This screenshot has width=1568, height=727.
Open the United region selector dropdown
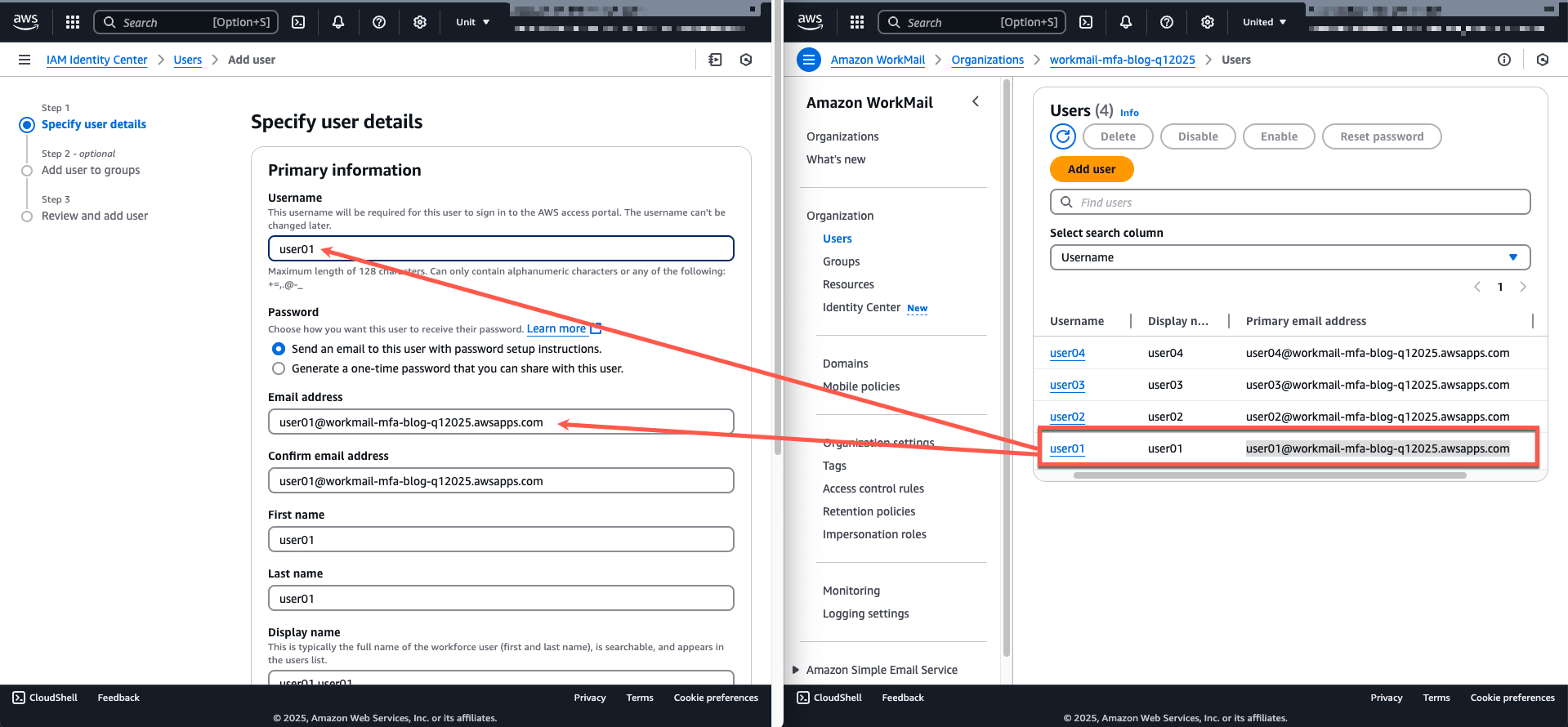tap(1264, 22)
